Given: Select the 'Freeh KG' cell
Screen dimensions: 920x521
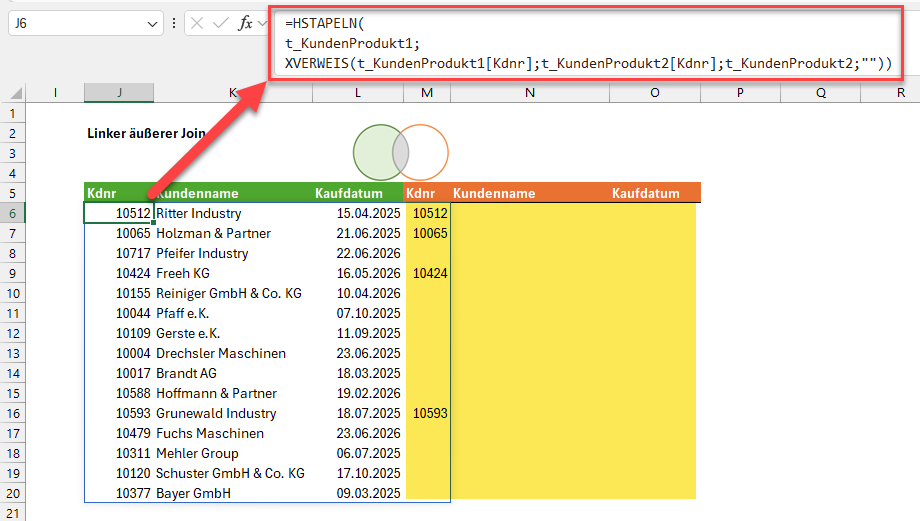Looking at the screenshot, I should (233, 273).
